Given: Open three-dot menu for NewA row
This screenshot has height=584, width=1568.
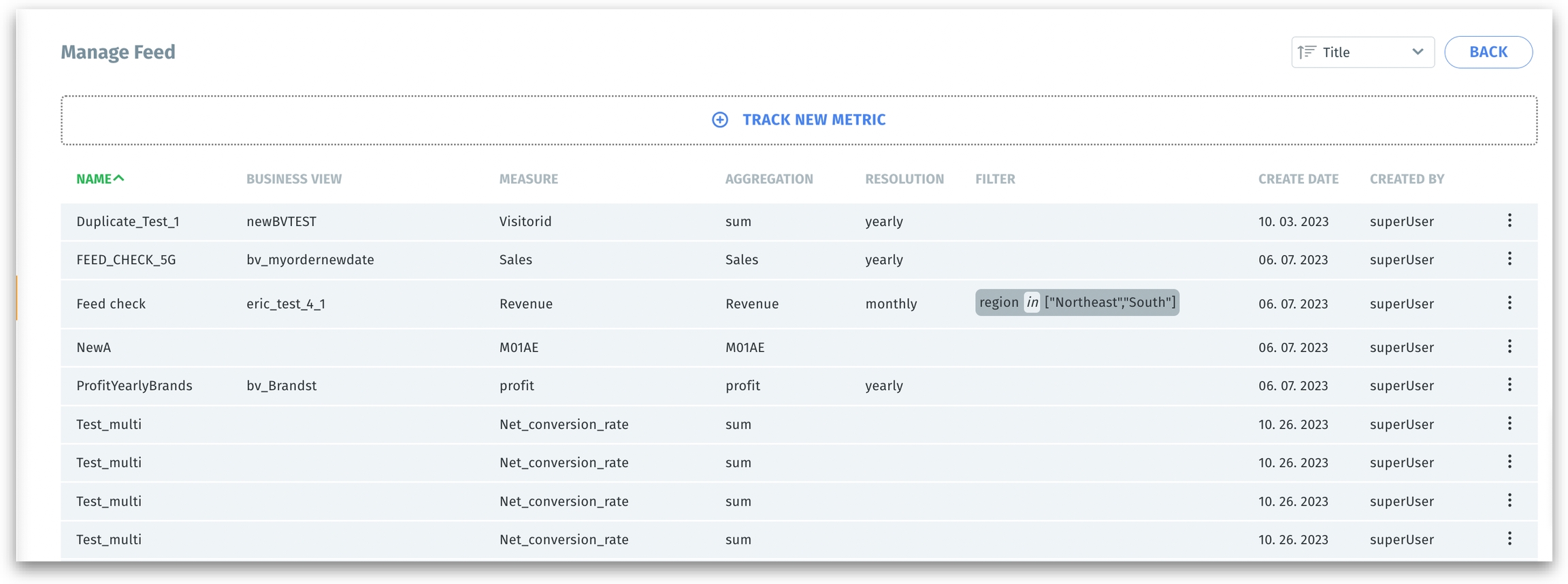Looking at the screenshot, I should 1509,346.
